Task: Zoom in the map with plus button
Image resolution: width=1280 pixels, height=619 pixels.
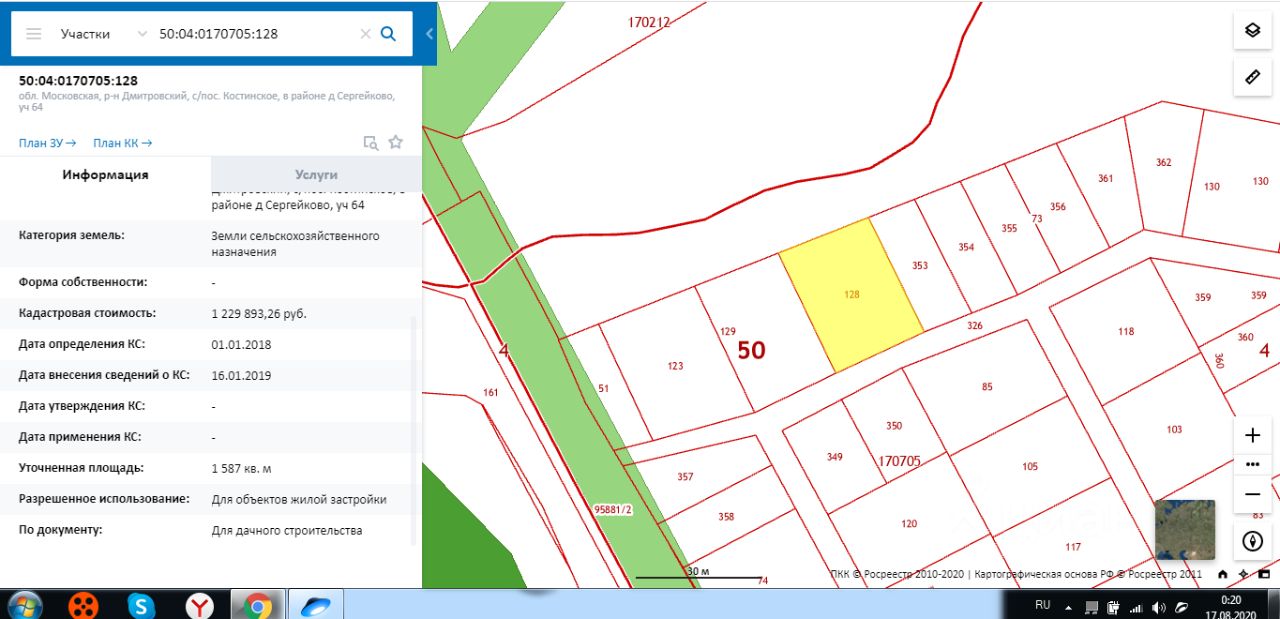Action: click(x=1252, y=435)
